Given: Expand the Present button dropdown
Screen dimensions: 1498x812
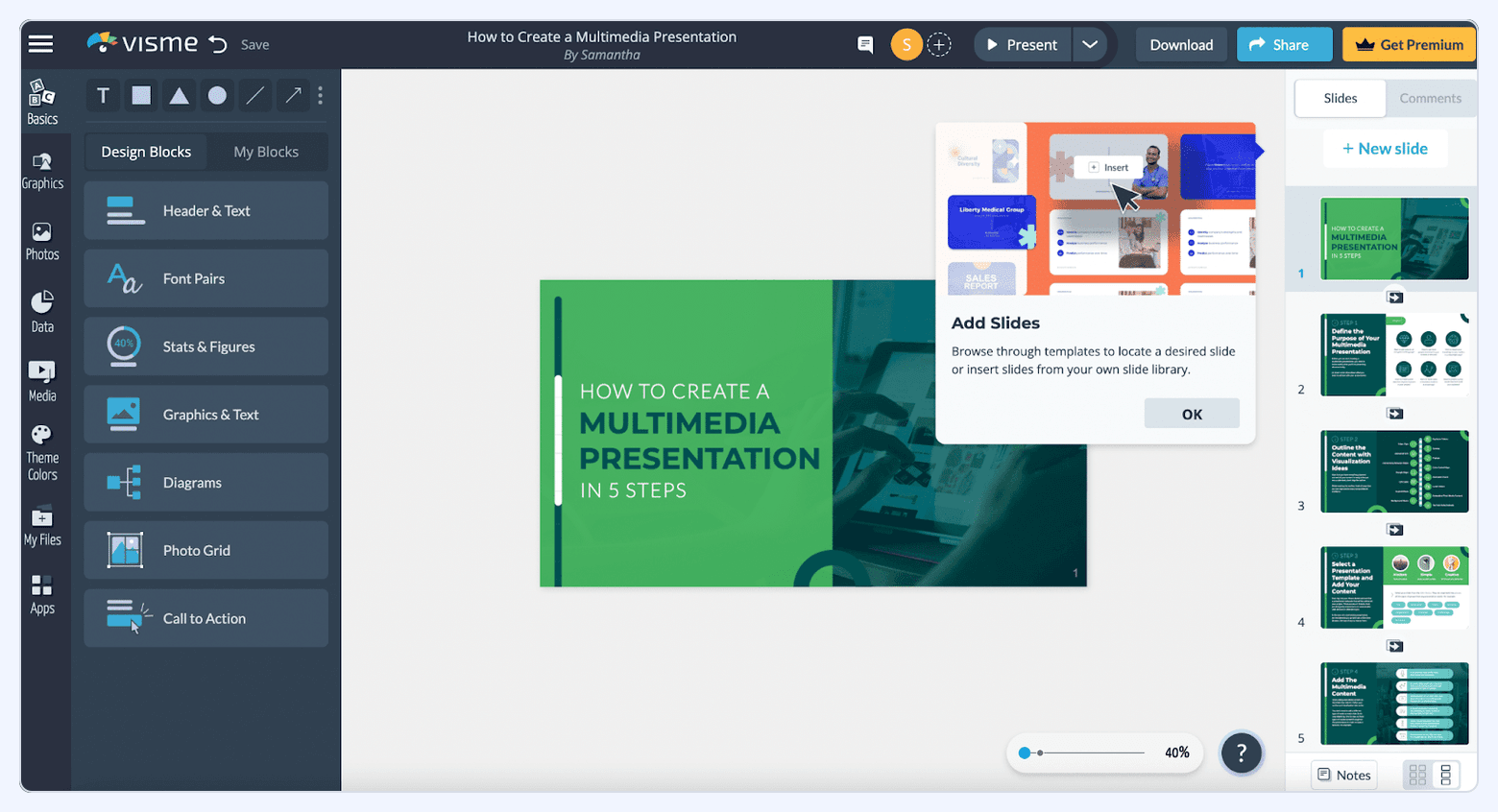Looking at the screenshot, I should (1090, 44).
